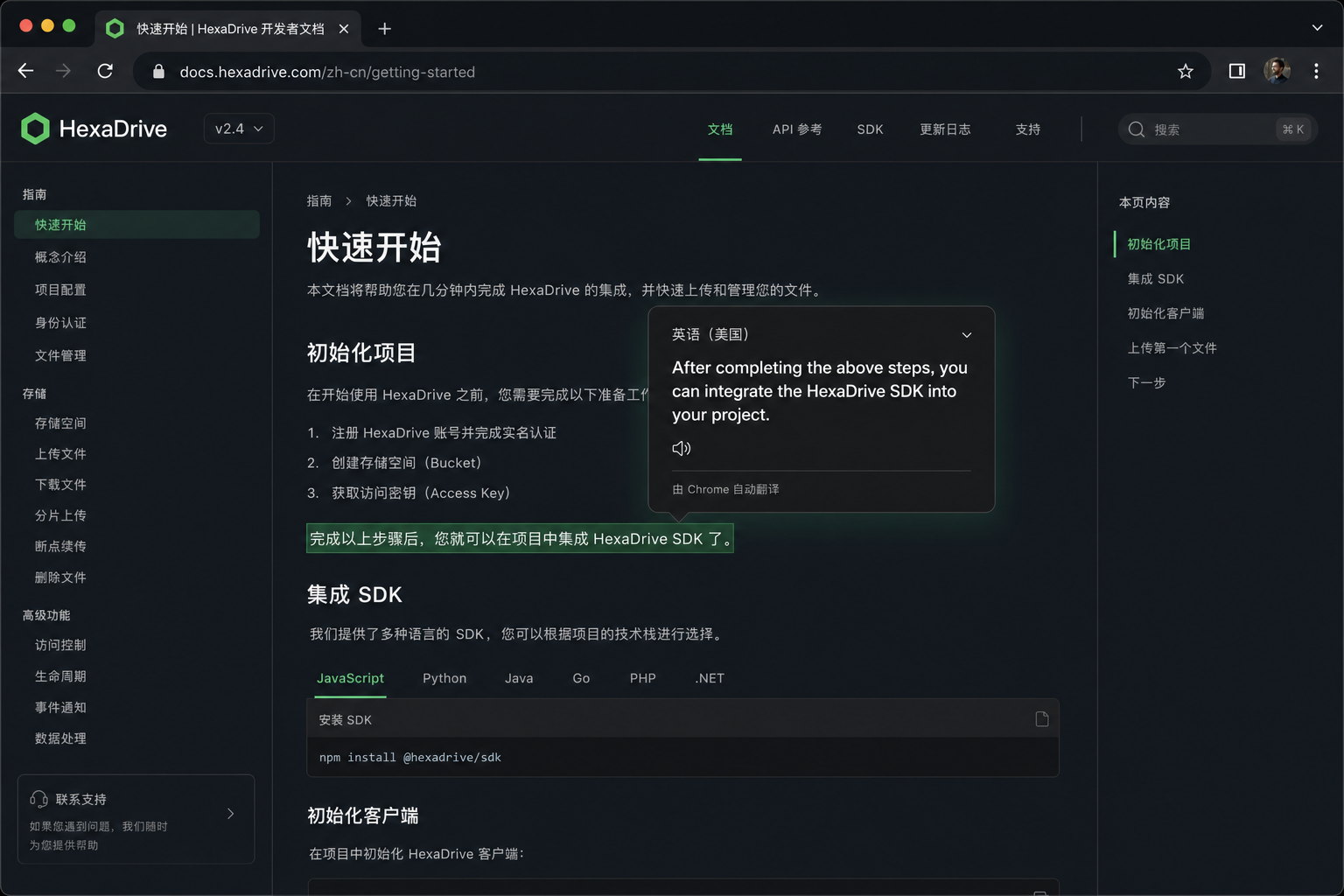The height and width of the screenshot is (896, 1344).
Task: Close the 快速开始 browser tab
Action: click(344, 29)
